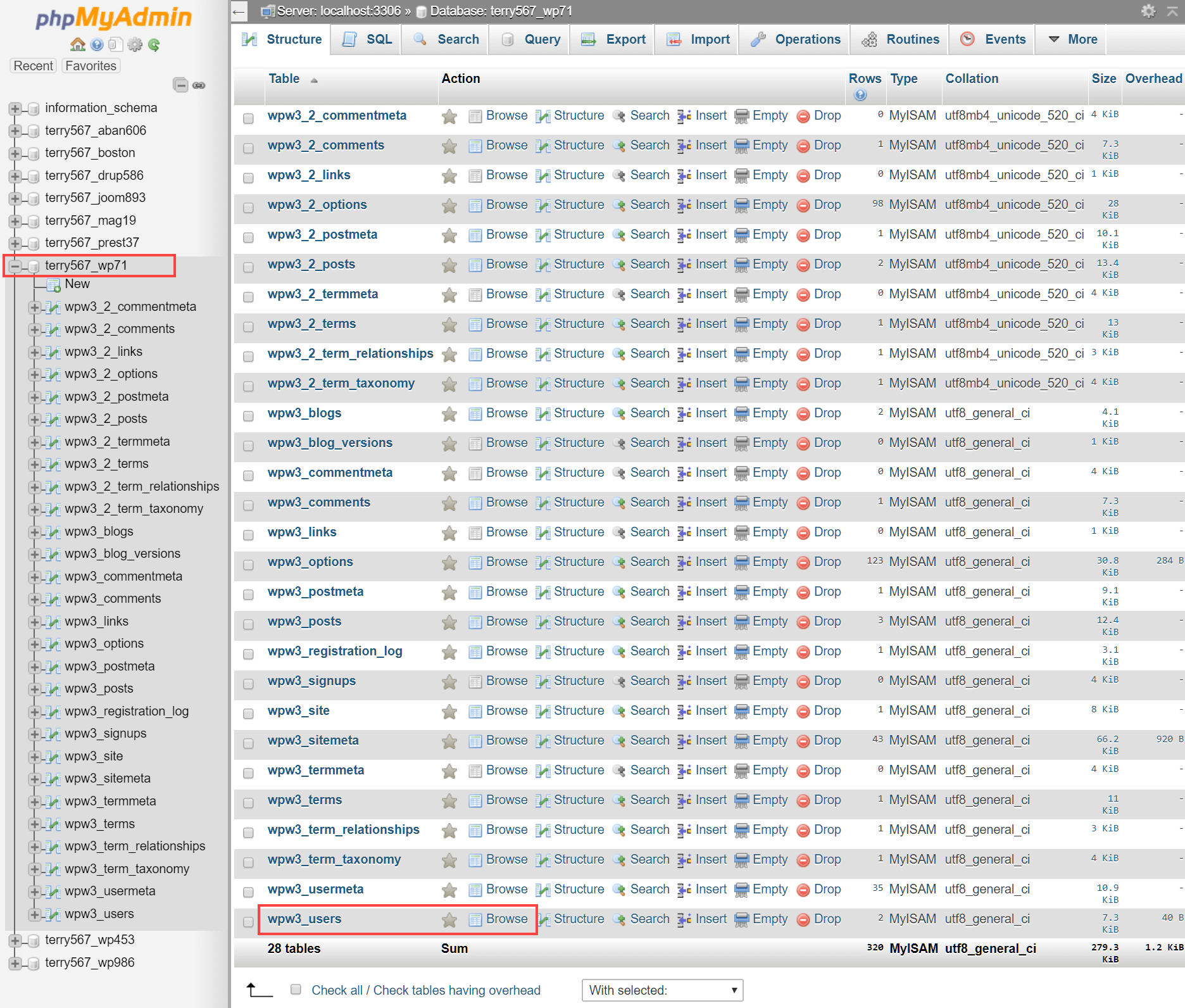Open page settings gear at top right
The width and height of the screenshot is (1185, 1008).
point(1148,11)
